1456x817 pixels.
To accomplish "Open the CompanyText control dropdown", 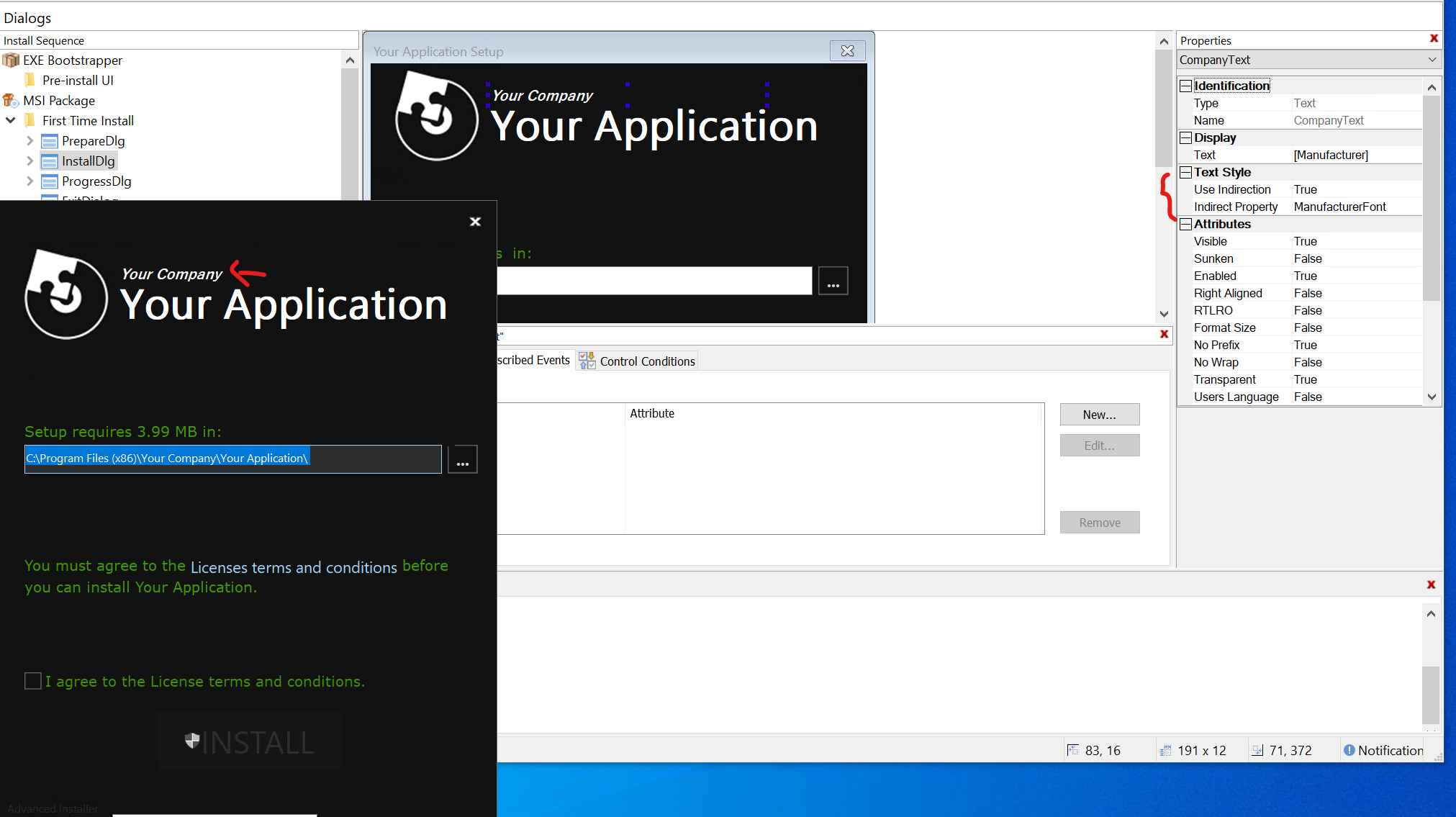I will pyautogui.click(x=1432, y=60).
